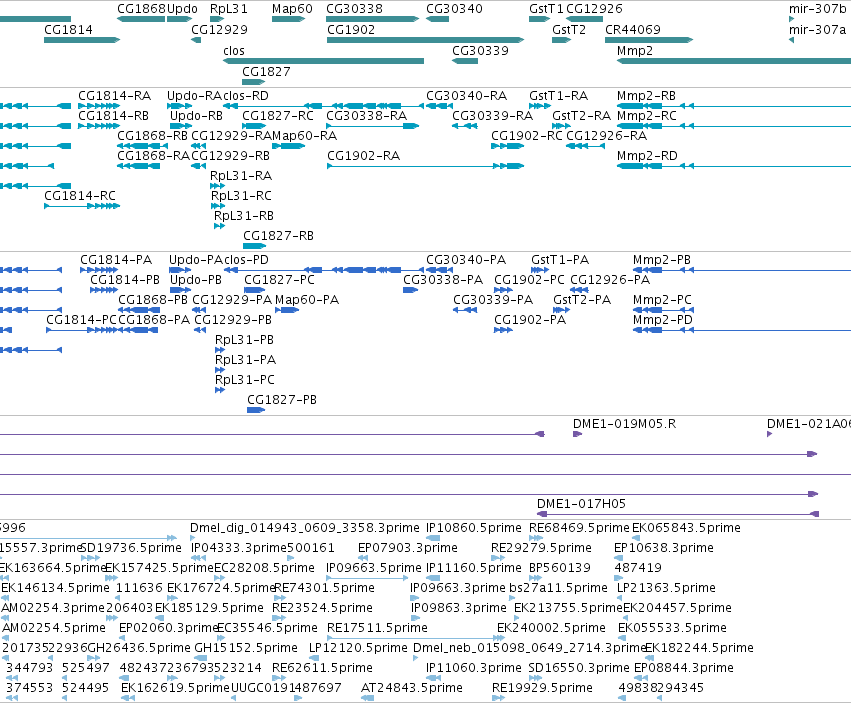The image size is (851, 703).
Task: Click the GstT2-PA protein label
Action: (x=582, y=300)
